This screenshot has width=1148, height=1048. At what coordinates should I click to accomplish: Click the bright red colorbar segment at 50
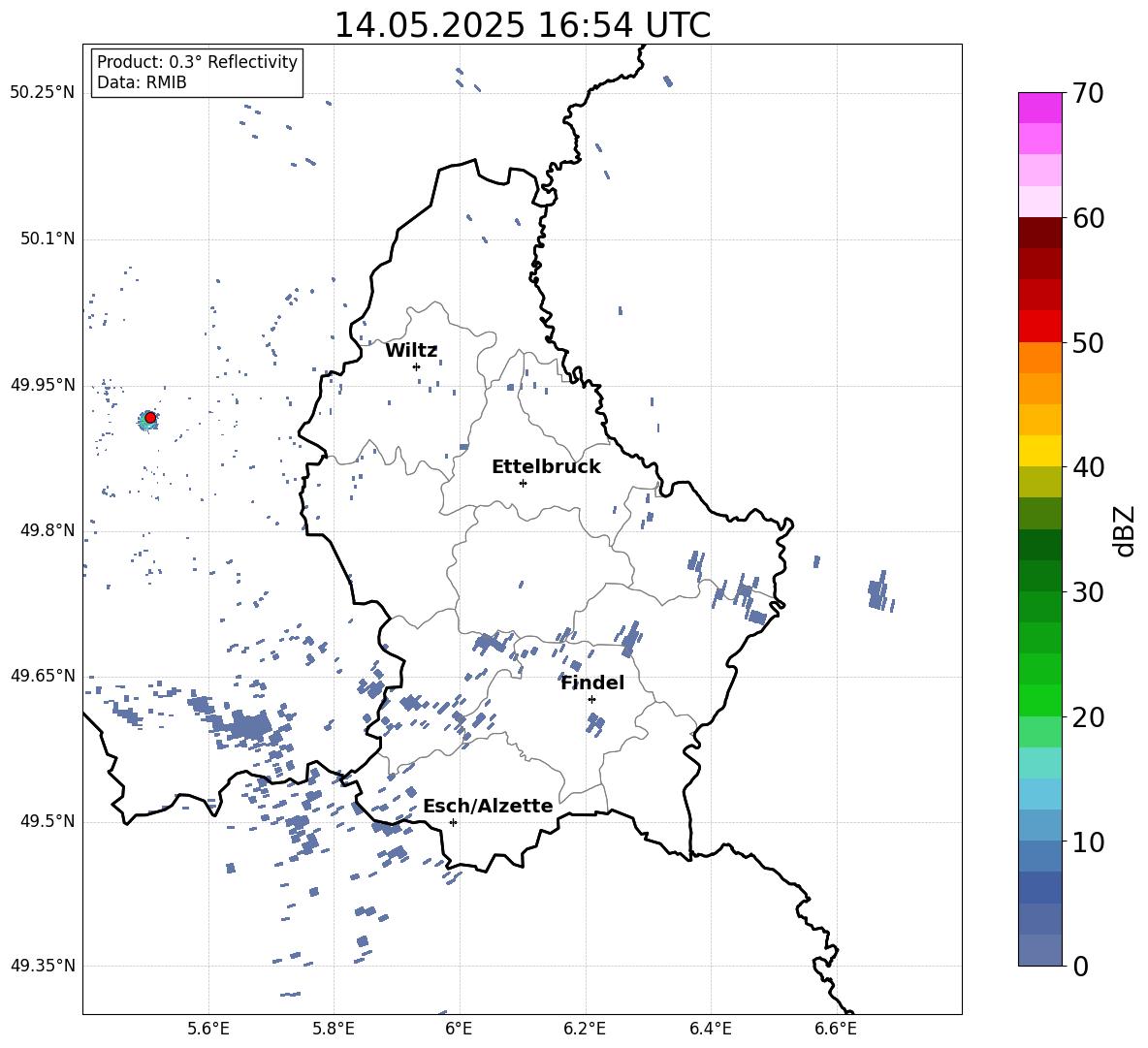pos(1040,327)
